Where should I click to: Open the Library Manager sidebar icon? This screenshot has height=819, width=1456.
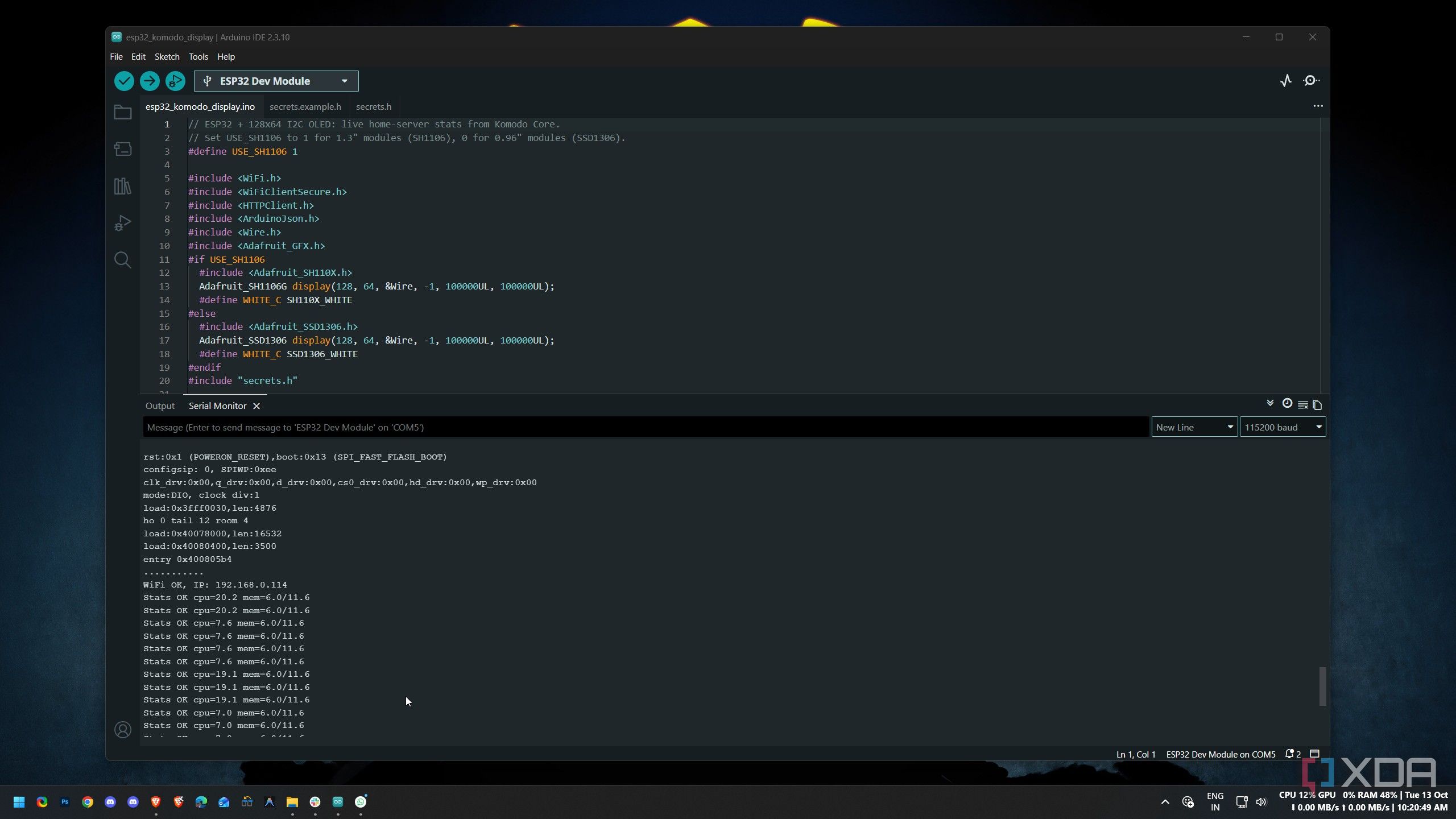123,186
